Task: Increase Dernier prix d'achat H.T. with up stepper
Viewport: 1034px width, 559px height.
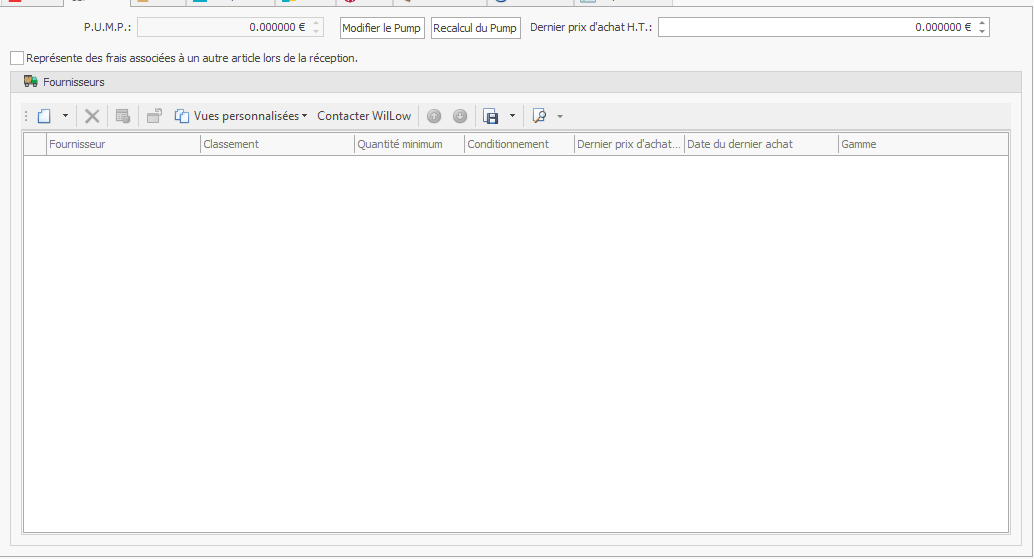Action: (x=982, y=23)
